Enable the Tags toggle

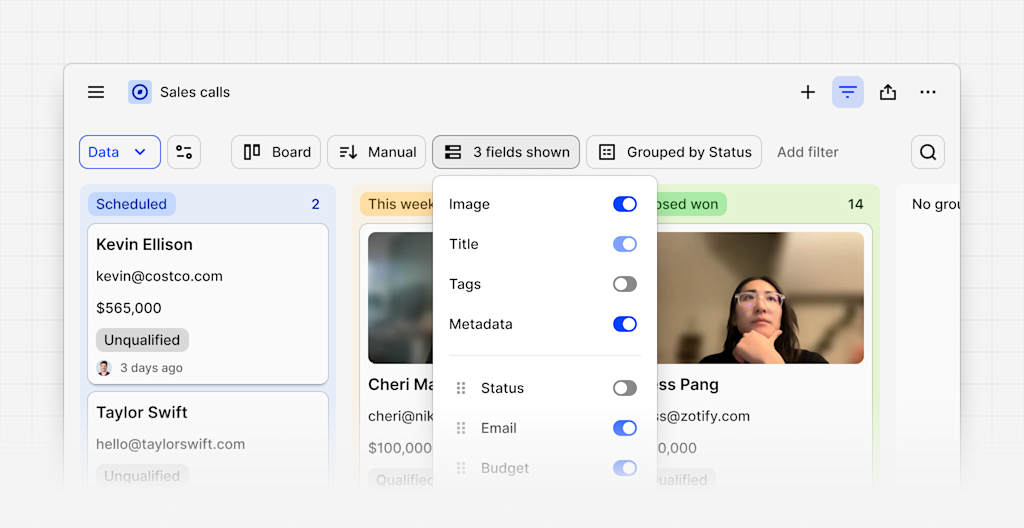pyautogui.click(x=625, y=284)
